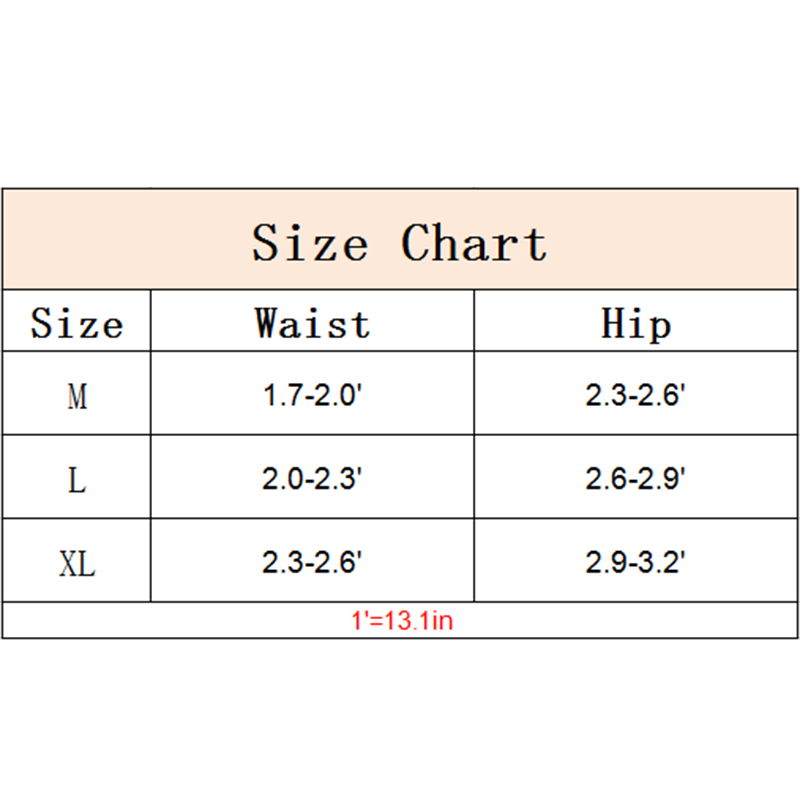Click the 'L' size row label
The image size is (800, 800).
point(77,480)
